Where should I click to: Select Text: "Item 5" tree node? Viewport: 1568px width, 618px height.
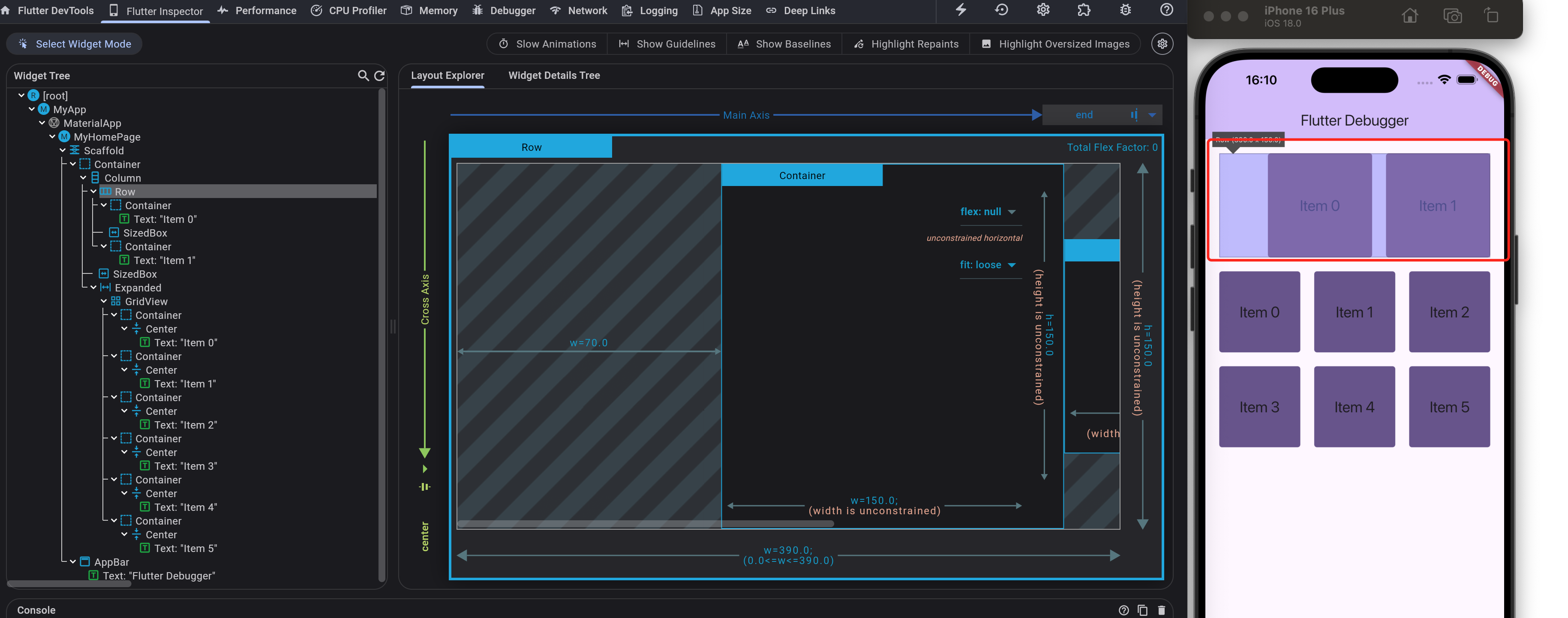[x=179, y=549]
